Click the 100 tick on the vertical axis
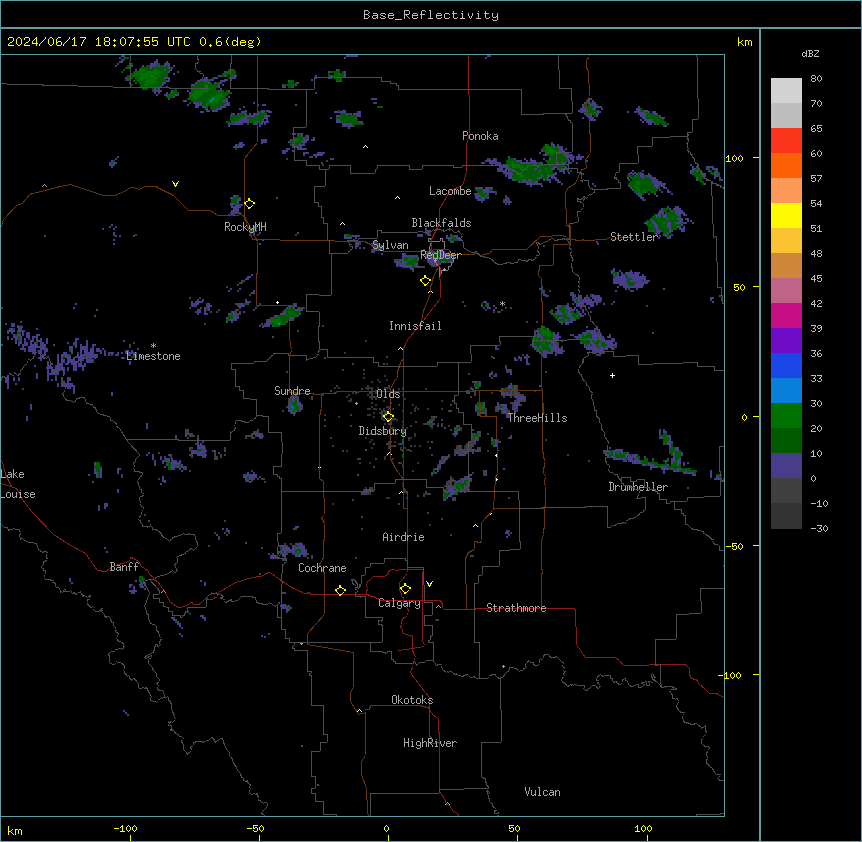Viewport: 862px width, 842px height. (734, 158)
